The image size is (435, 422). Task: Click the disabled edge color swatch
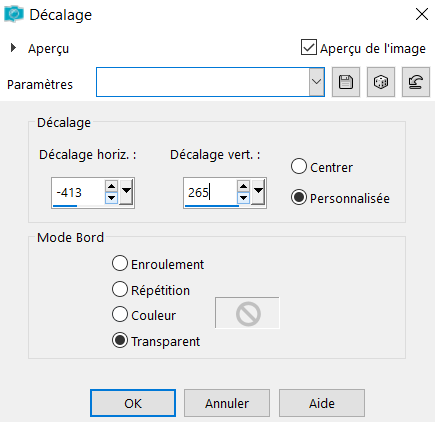tap(247, 313)
